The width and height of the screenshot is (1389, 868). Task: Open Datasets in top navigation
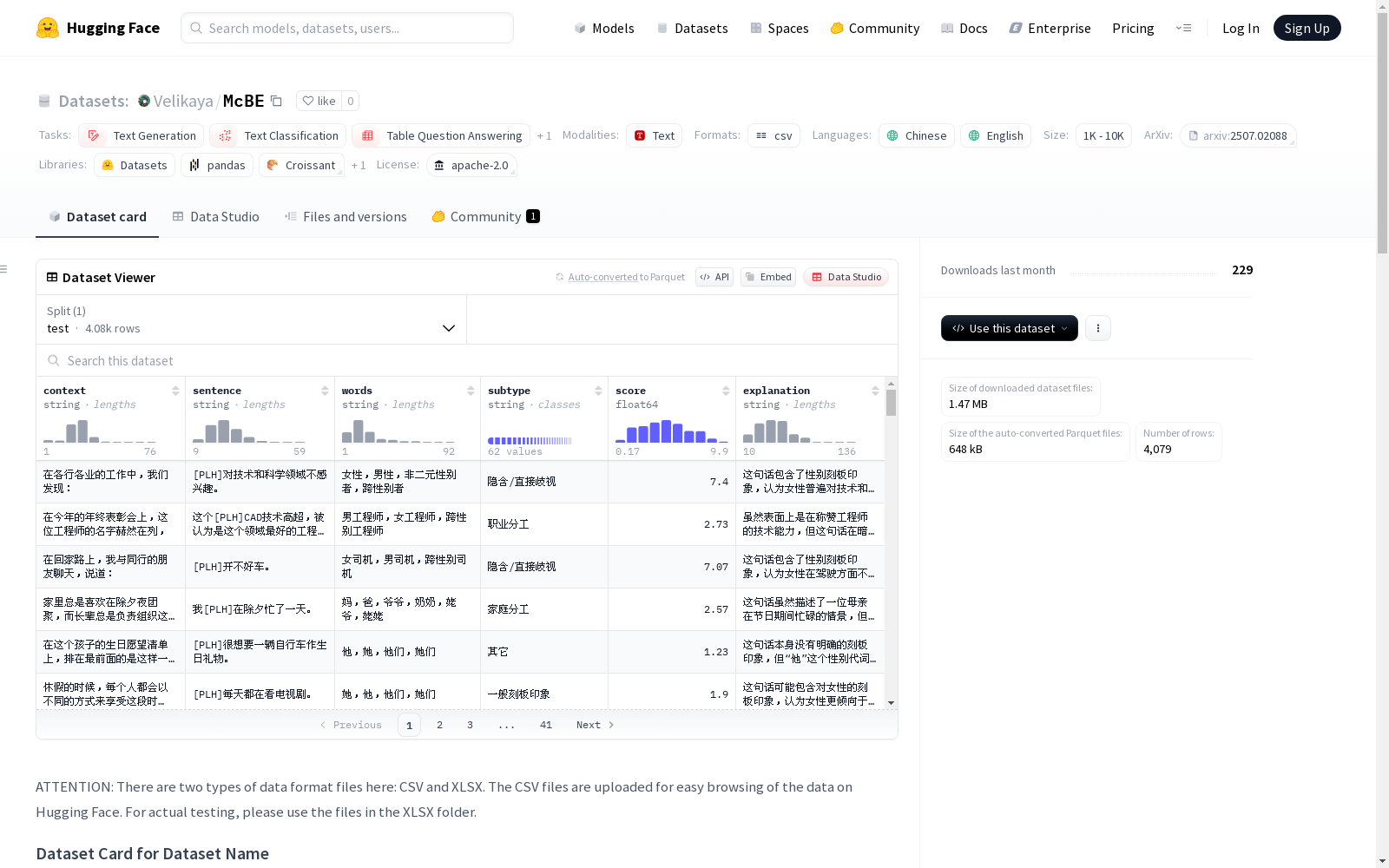click(x=692, y=28)
